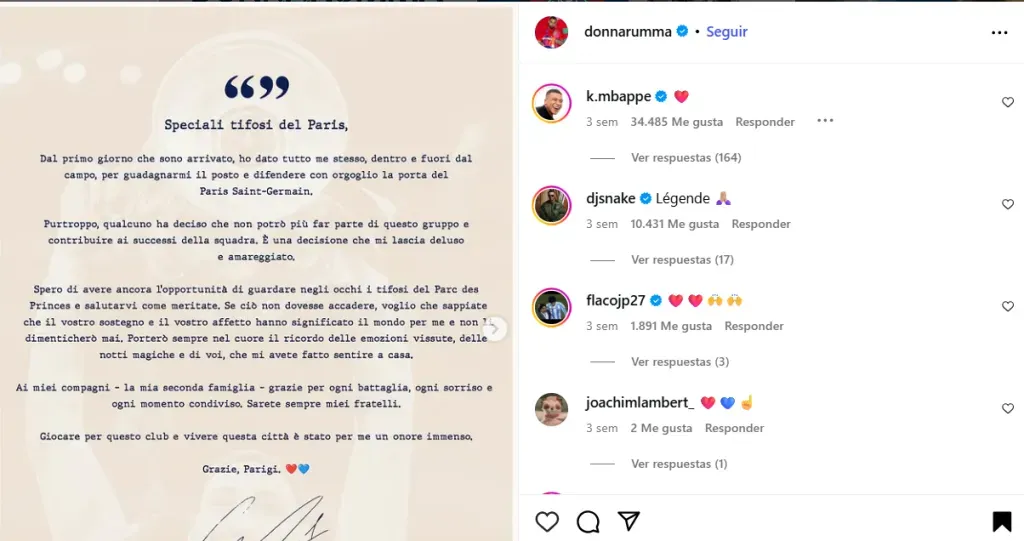Open more options on k.mbappe comment
Screen dimensions: 1024x541
825,120
